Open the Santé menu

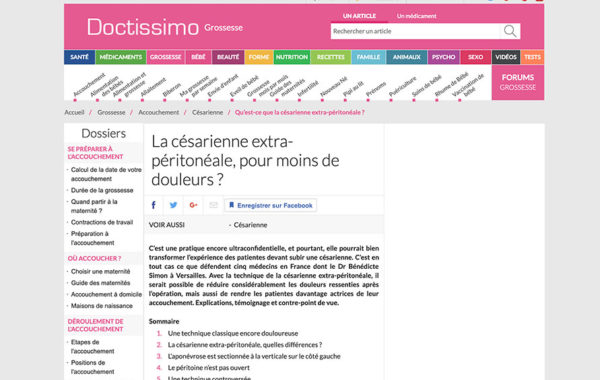pyautogui.click(x=80, y=57)
